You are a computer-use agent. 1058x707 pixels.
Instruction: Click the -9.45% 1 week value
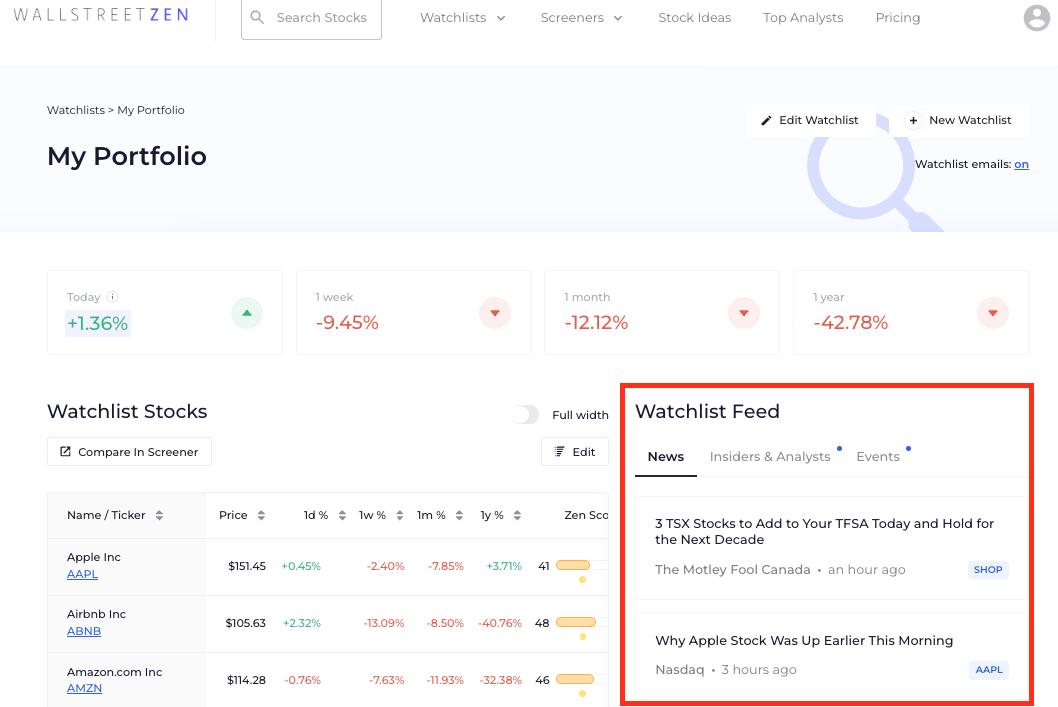(x=347, y=323)
